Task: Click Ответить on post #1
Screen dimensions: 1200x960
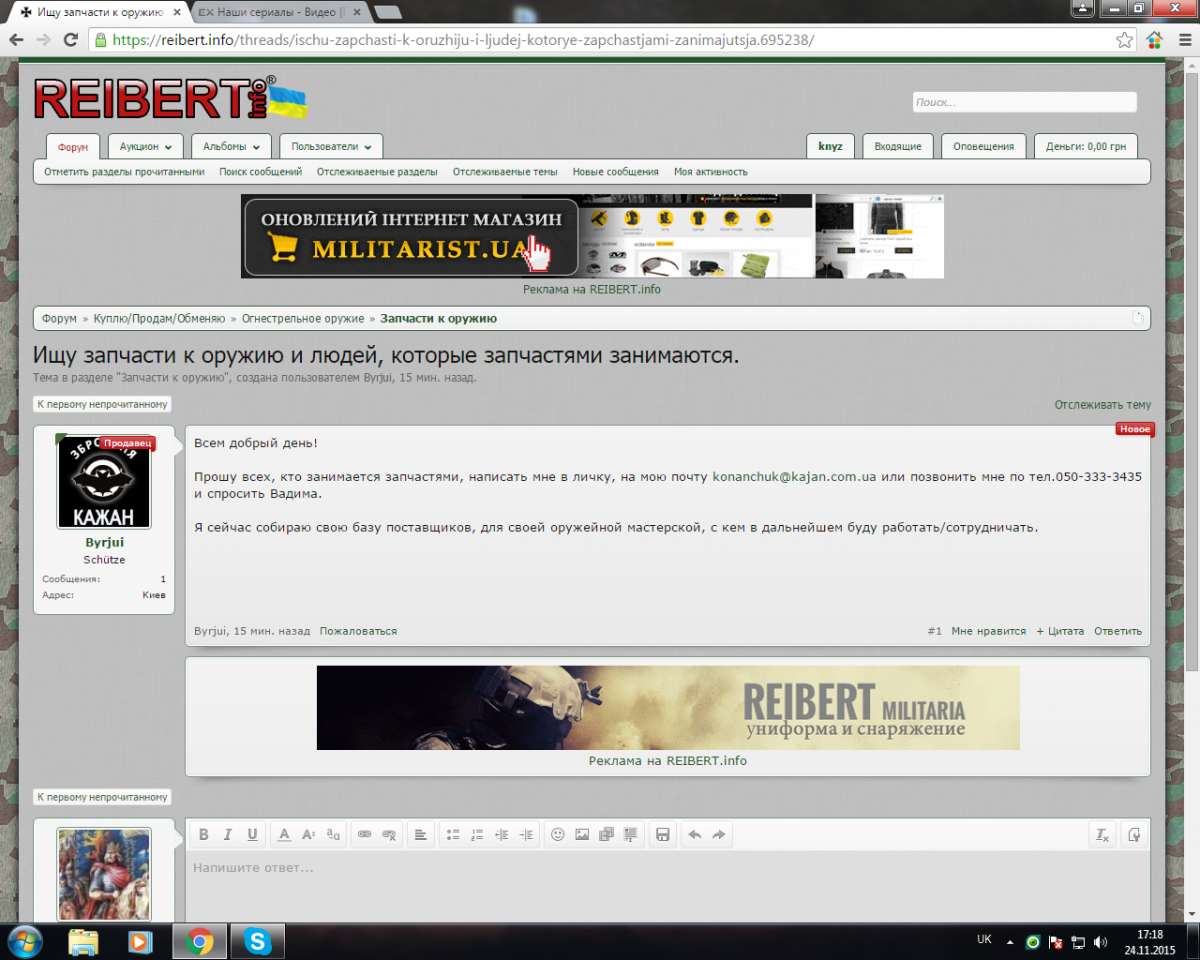Action: (x=1118, y=631)
